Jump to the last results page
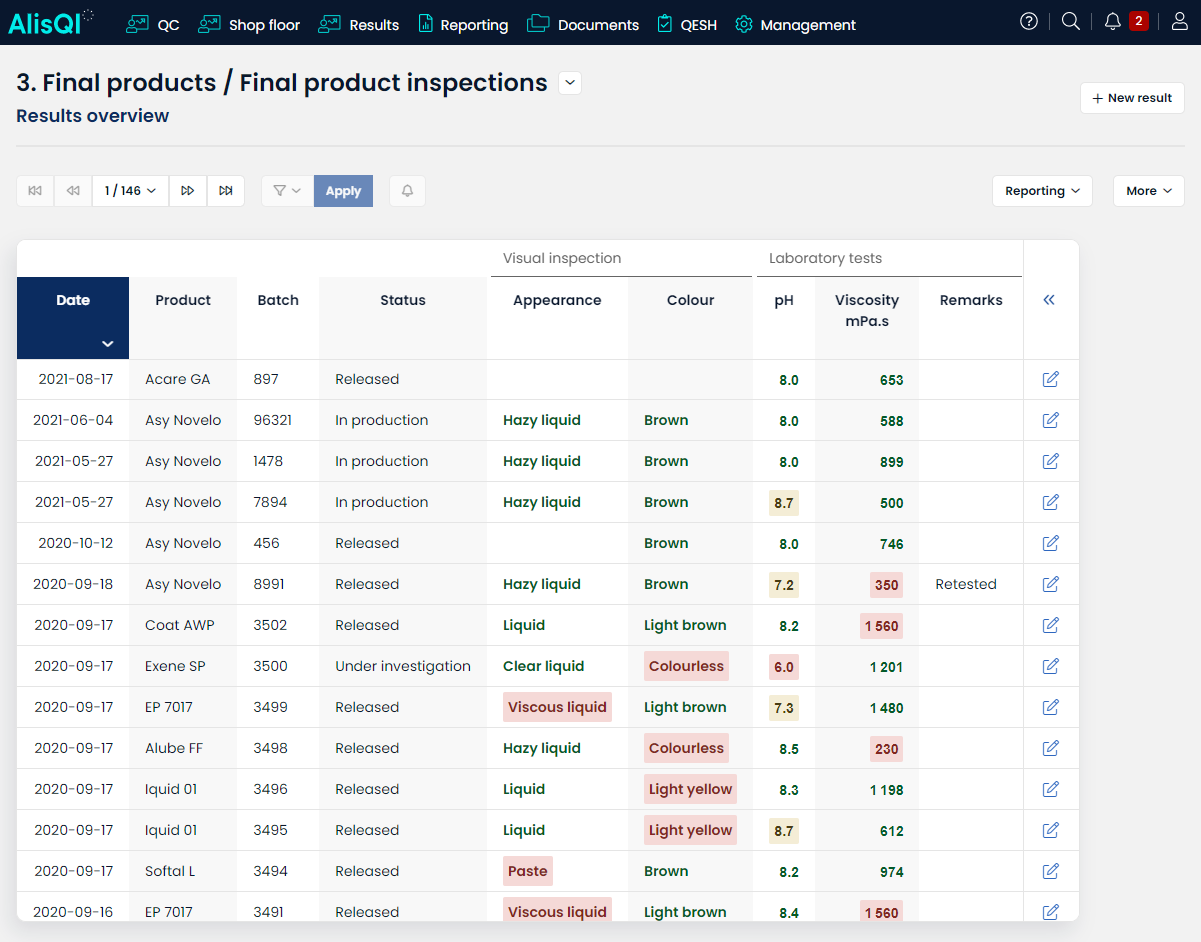The image size is (1201, 942). tap(226, 191)
